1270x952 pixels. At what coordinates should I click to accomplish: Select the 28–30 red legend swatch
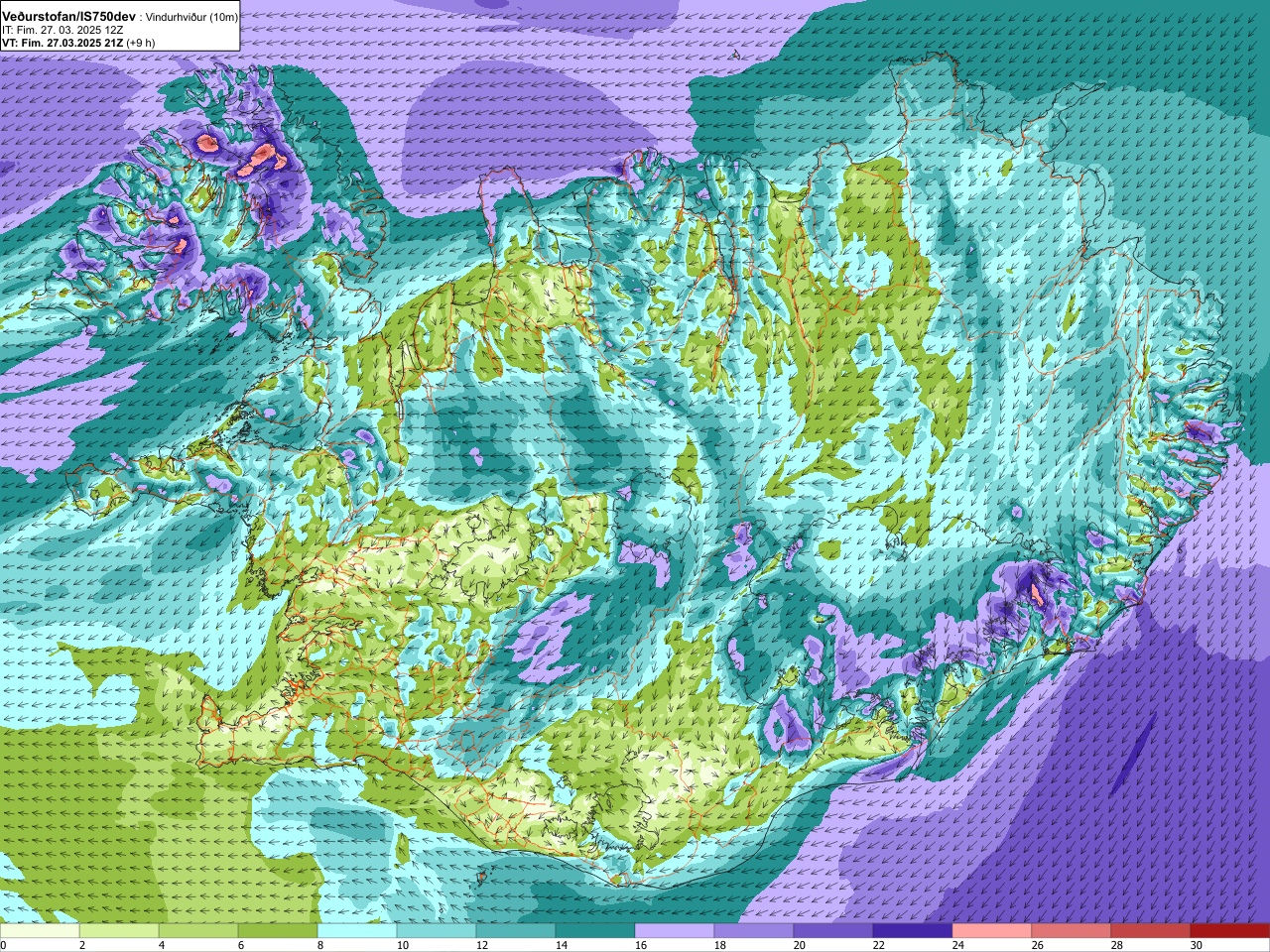(x=1151, y=931)
